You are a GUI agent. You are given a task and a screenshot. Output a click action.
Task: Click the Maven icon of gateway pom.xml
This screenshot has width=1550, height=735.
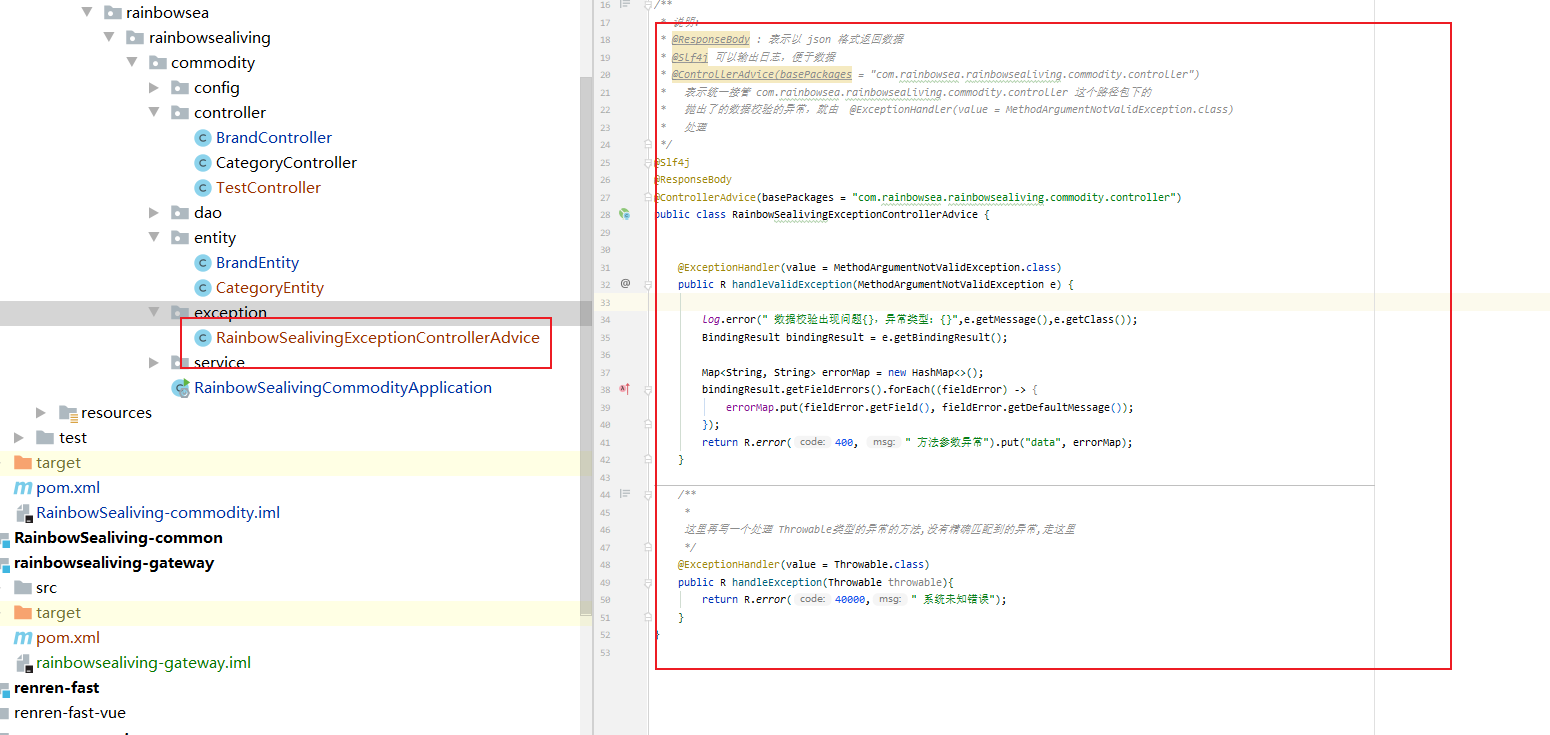[x=22, y=638]
